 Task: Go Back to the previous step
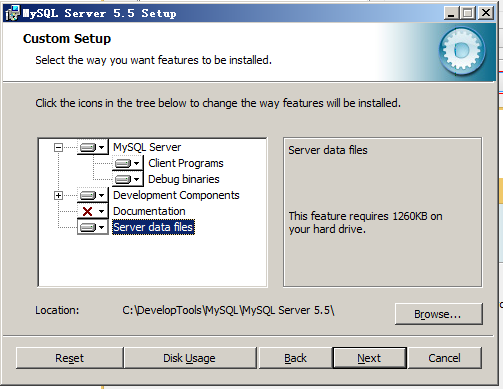pyautogui.click(x=295, y=358)
